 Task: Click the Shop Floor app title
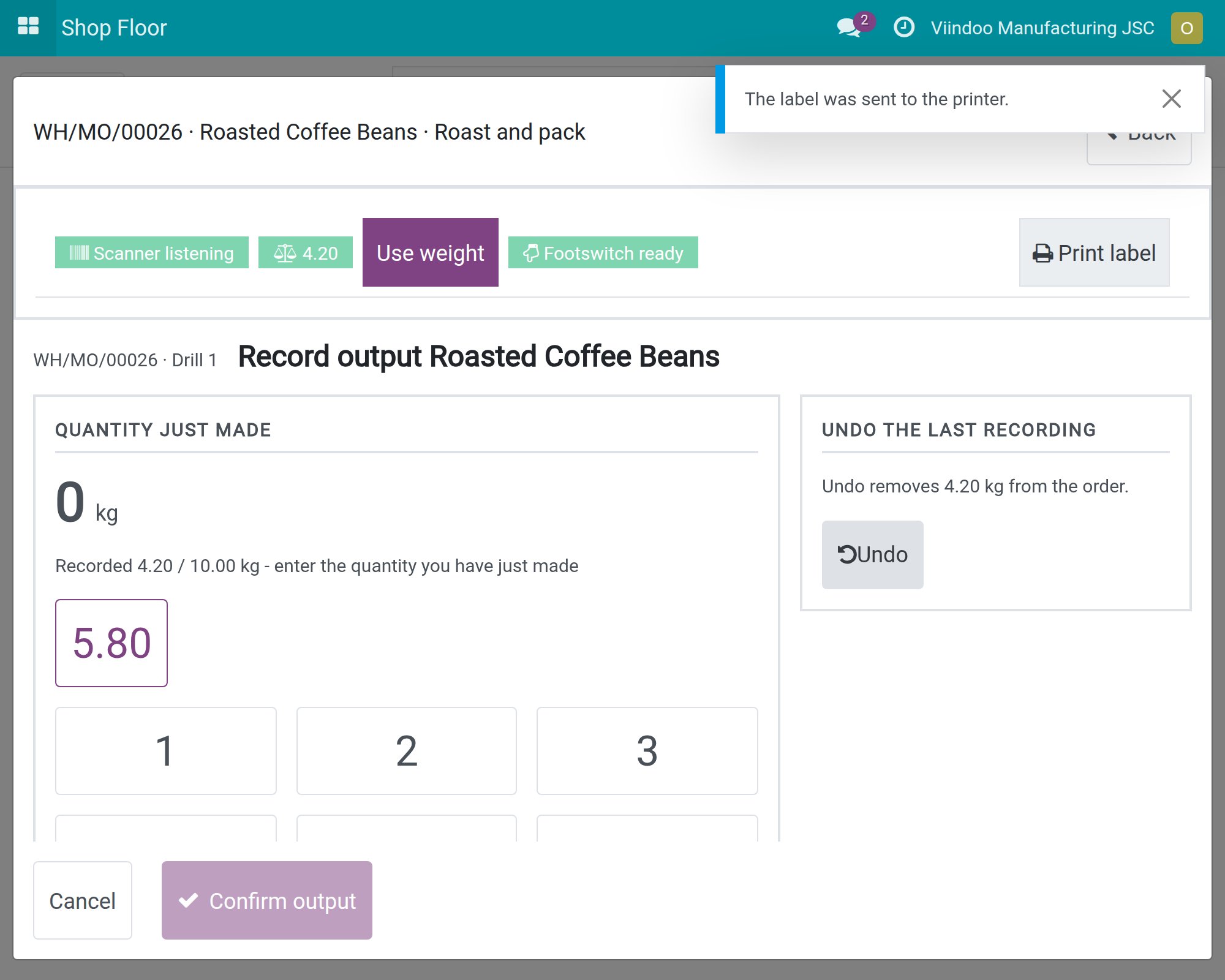[114, 28]
